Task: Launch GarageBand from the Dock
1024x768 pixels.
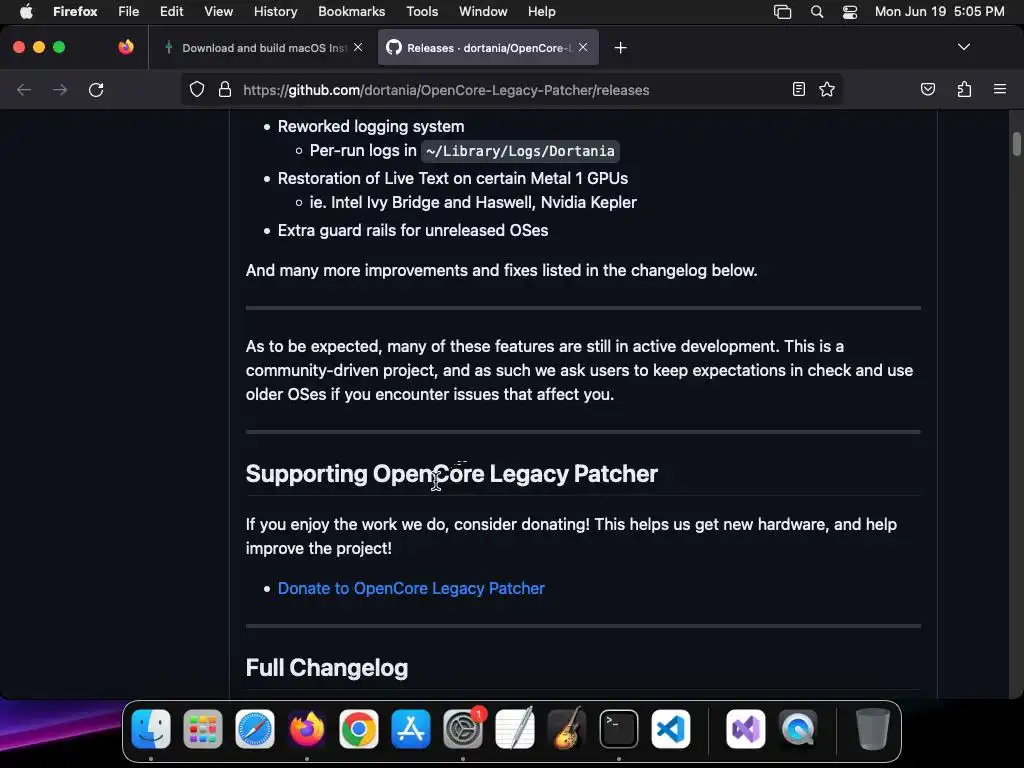Action: [x=567, y=728]
